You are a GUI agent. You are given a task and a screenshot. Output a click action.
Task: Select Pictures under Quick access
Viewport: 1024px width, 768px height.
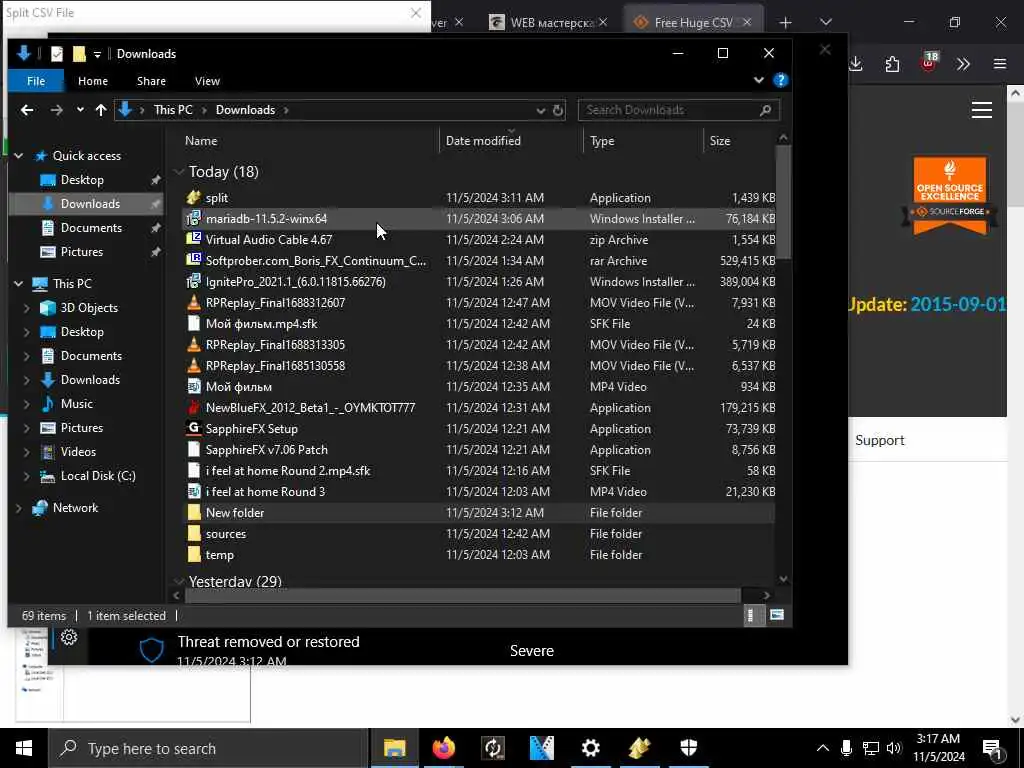coord(82,252)
